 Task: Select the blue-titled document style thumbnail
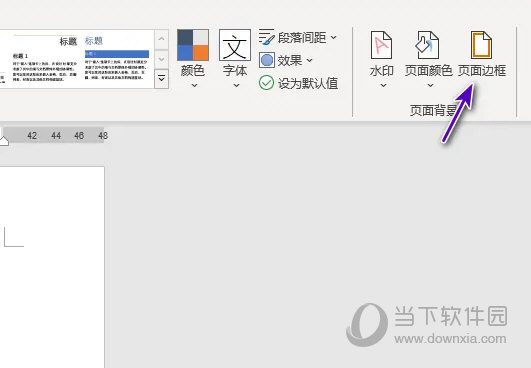pos(117,59)
